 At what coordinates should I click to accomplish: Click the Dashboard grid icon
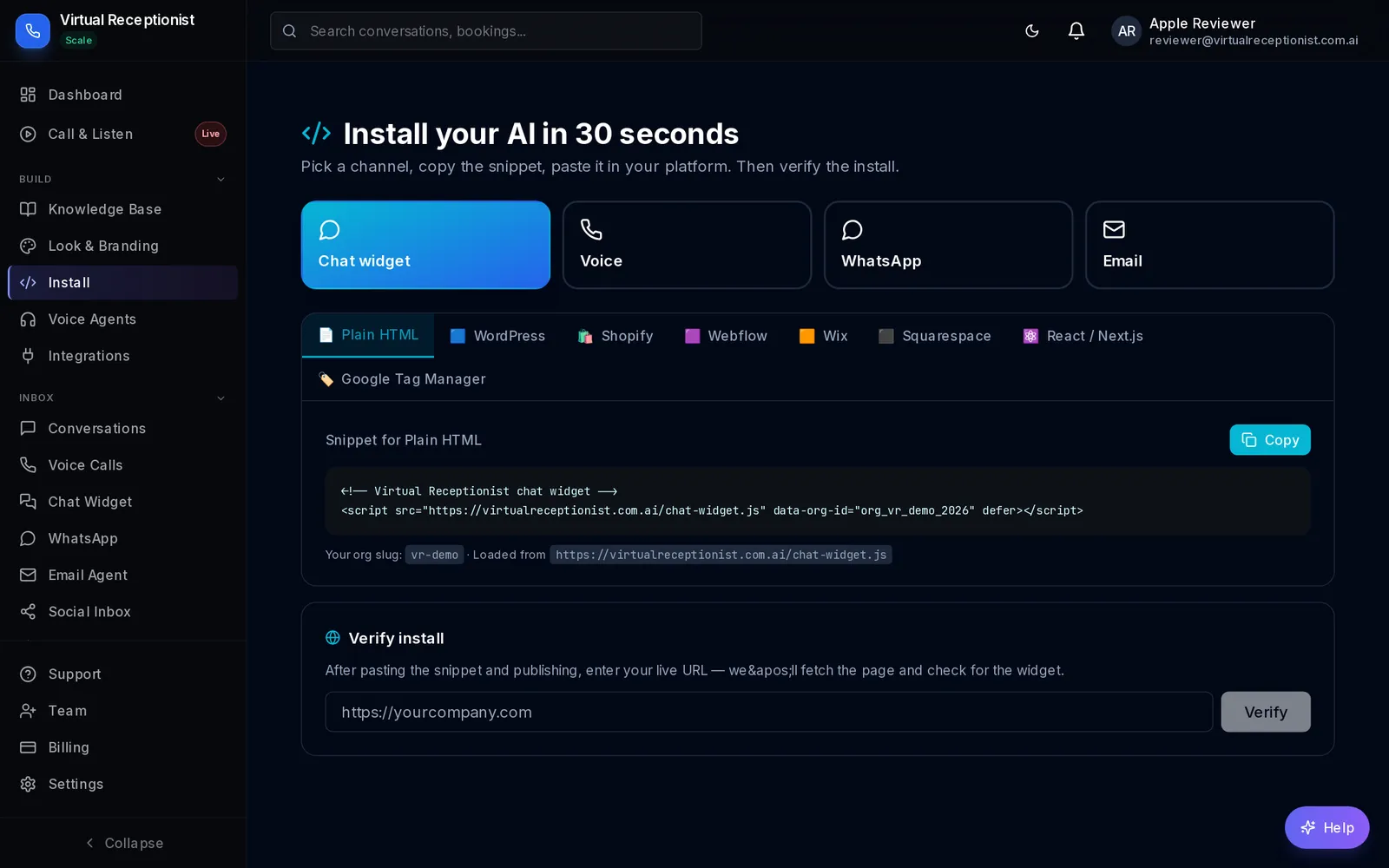click(28, 95)
